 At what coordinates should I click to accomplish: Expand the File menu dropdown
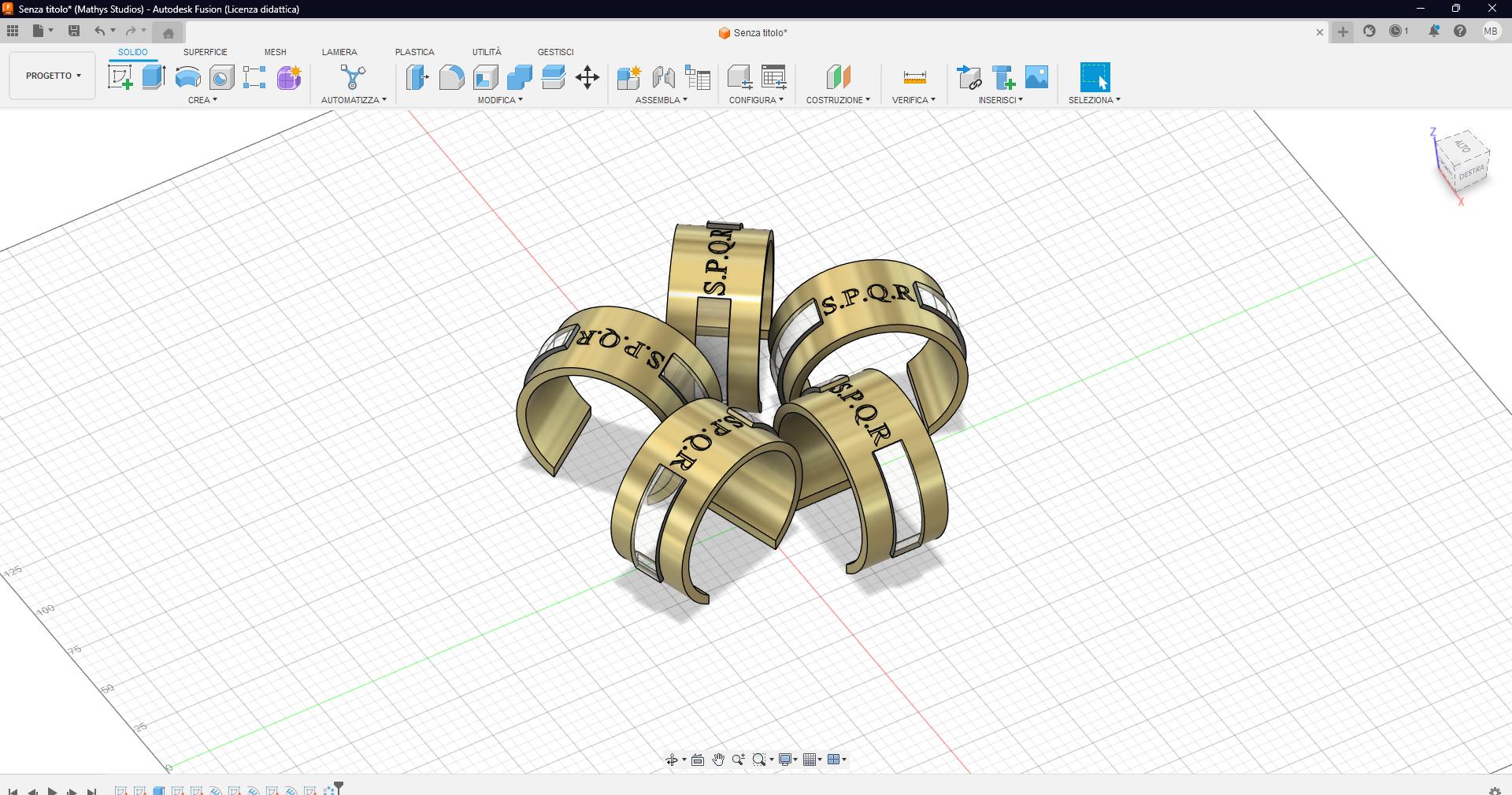point(43,31)
